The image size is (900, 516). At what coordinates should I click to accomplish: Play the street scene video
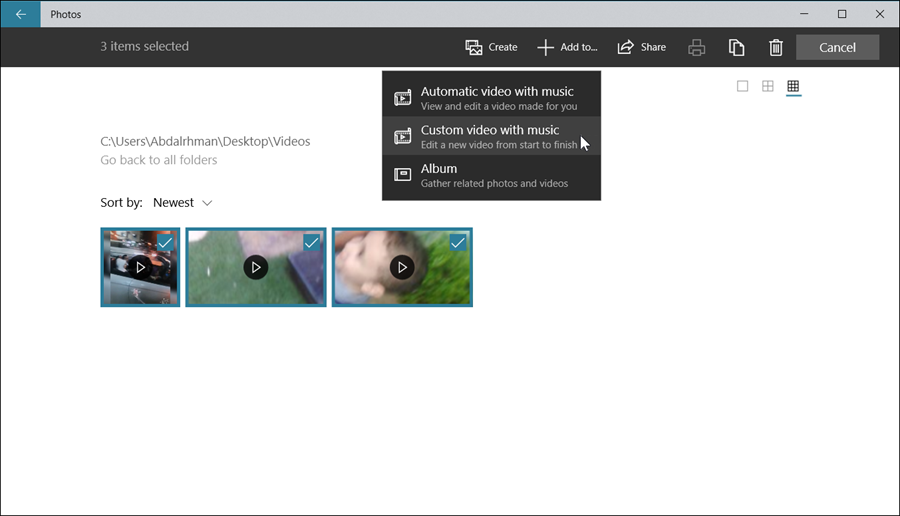click(140, 267)
